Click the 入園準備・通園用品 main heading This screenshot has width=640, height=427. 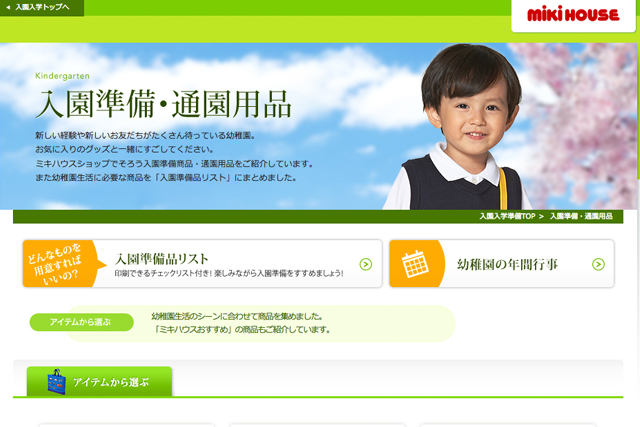163,105
